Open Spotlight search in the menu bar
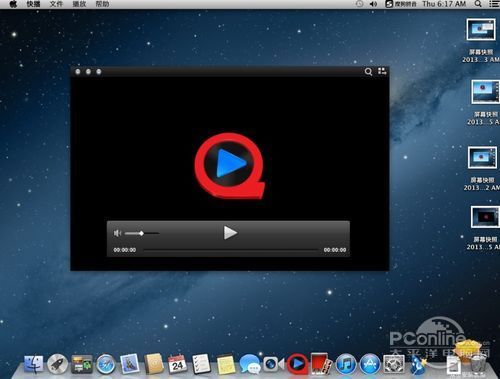This screenshot has width=500, height=379. pos(478,4)
